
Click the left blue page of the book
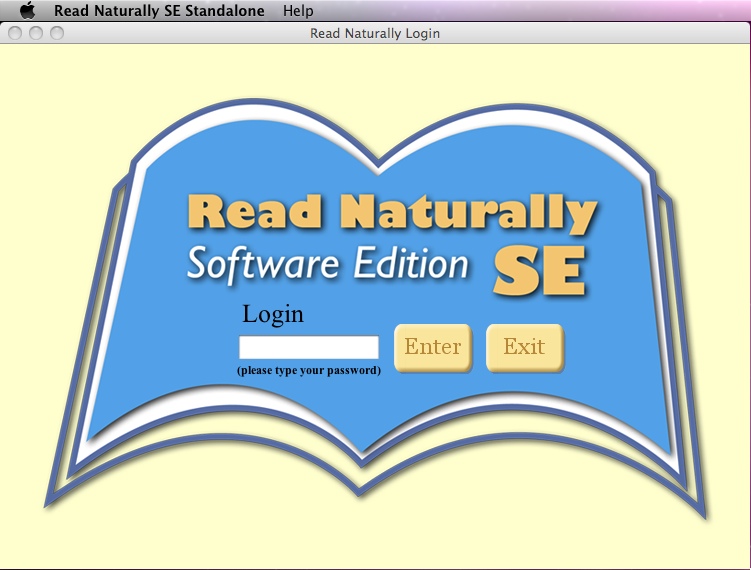pyautogui.click(x=160, y=330)
